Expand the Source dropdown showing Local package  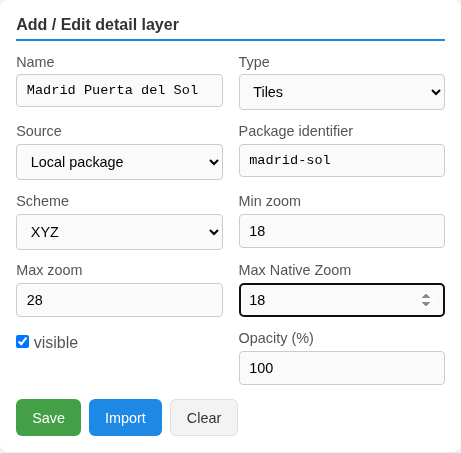[119, 162]
